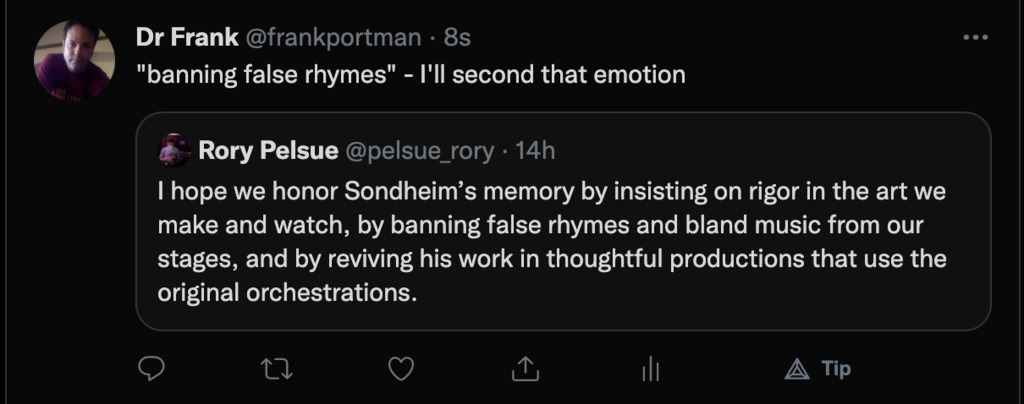This screenshot has width=1024, height=404.
Task: Open the three-dot more options menu
Action: (x=974, y=37)
